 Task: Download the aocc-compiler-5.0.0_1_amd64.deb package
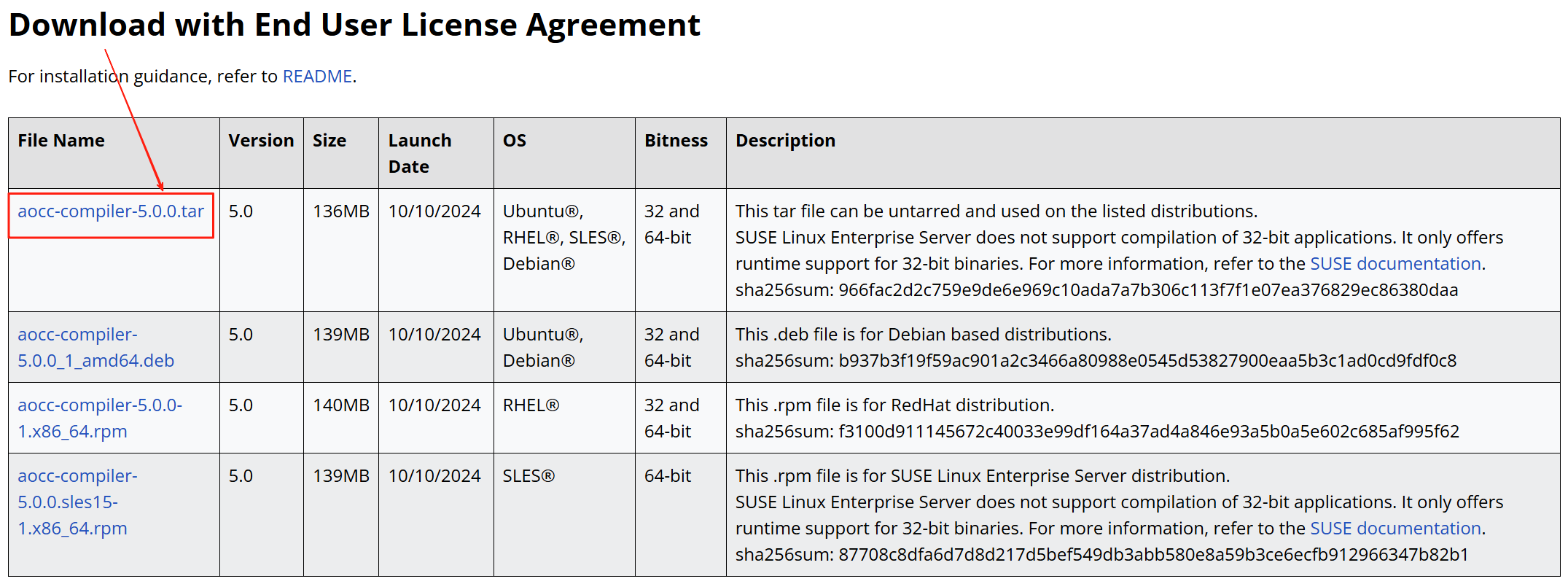pos(95,348)
